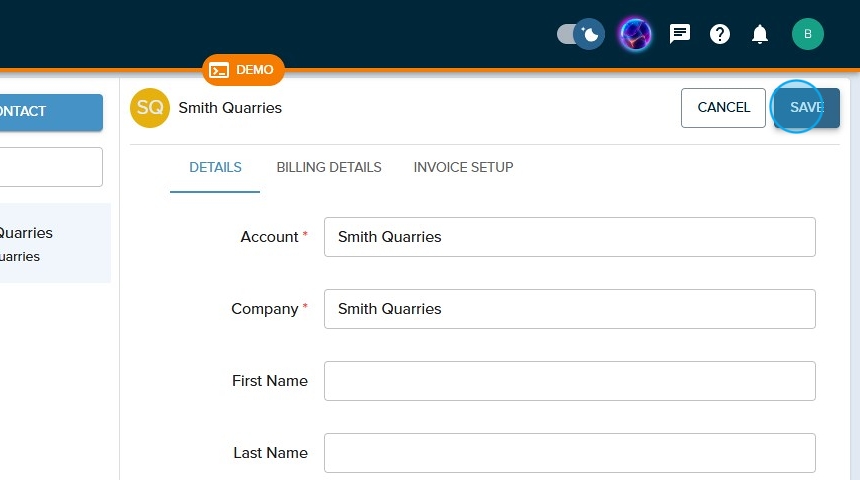Click the help question mark icon
Viewport: 860px width, 480px height.
[x=720, y=34]
